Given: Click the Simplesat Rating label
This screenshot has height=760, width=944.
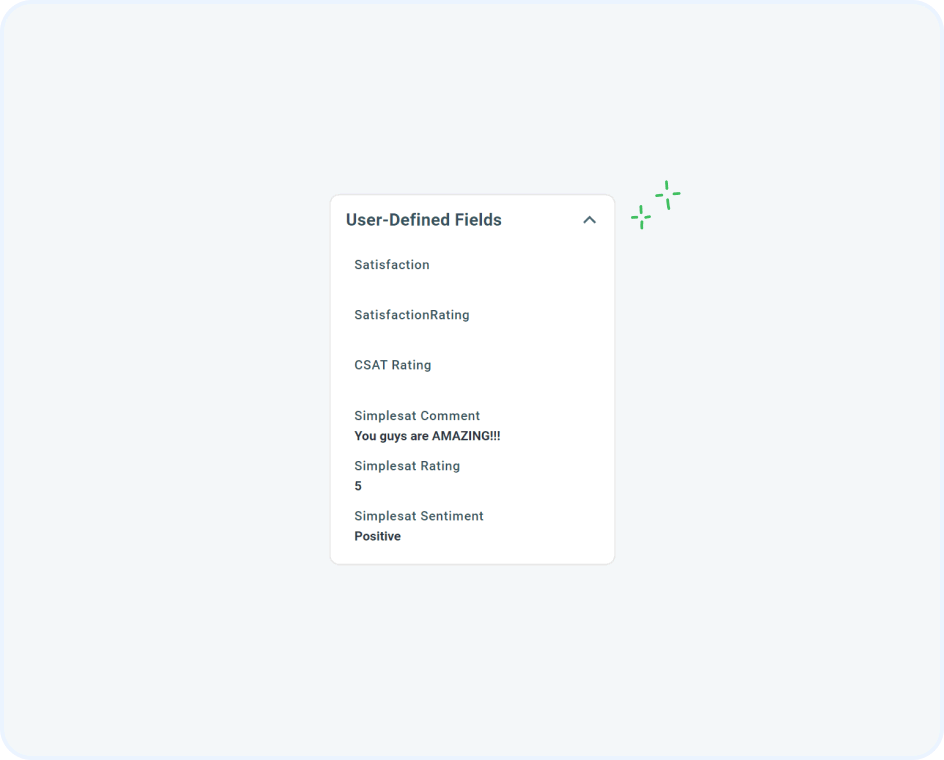Looking at the screenshot, I should pyautogui.click(x=407, y=466).
